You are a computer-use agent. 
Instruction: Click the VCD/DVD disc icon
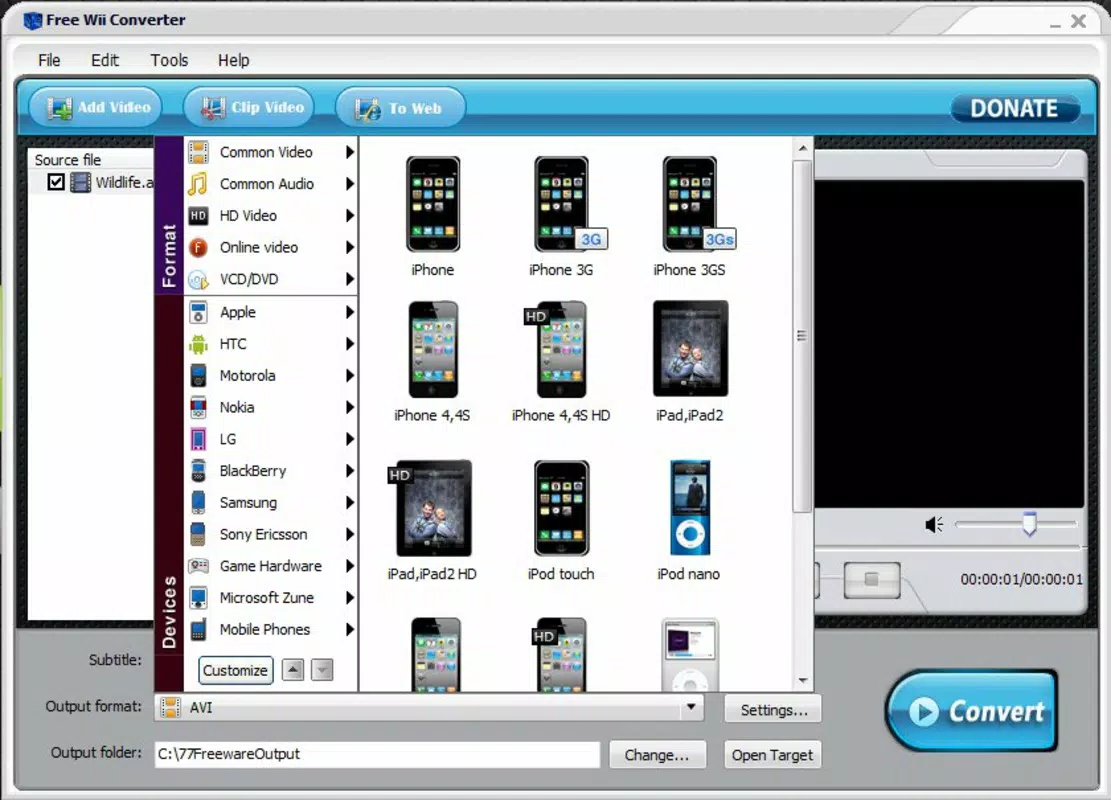[x=198, y=279]
